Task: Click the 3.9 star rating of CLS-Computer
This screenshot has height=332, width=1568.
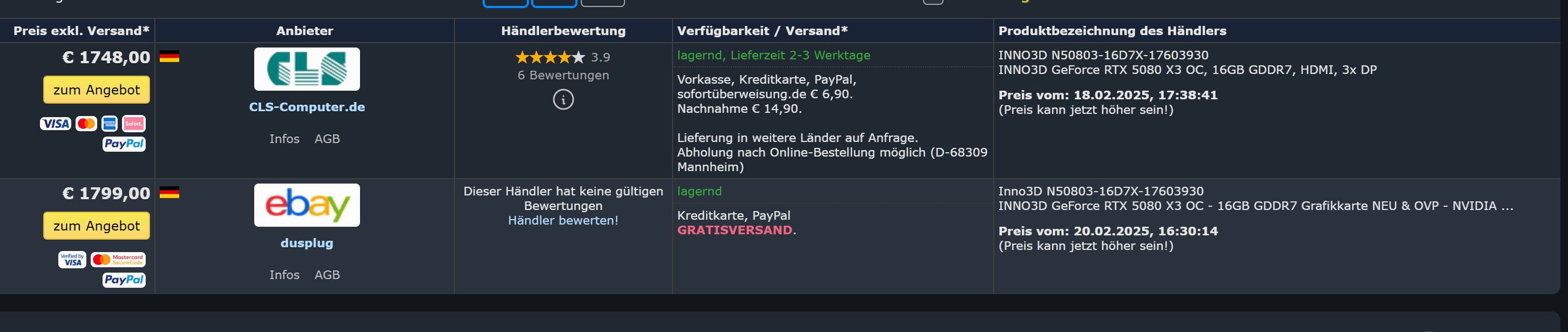Action: point(562,57)
